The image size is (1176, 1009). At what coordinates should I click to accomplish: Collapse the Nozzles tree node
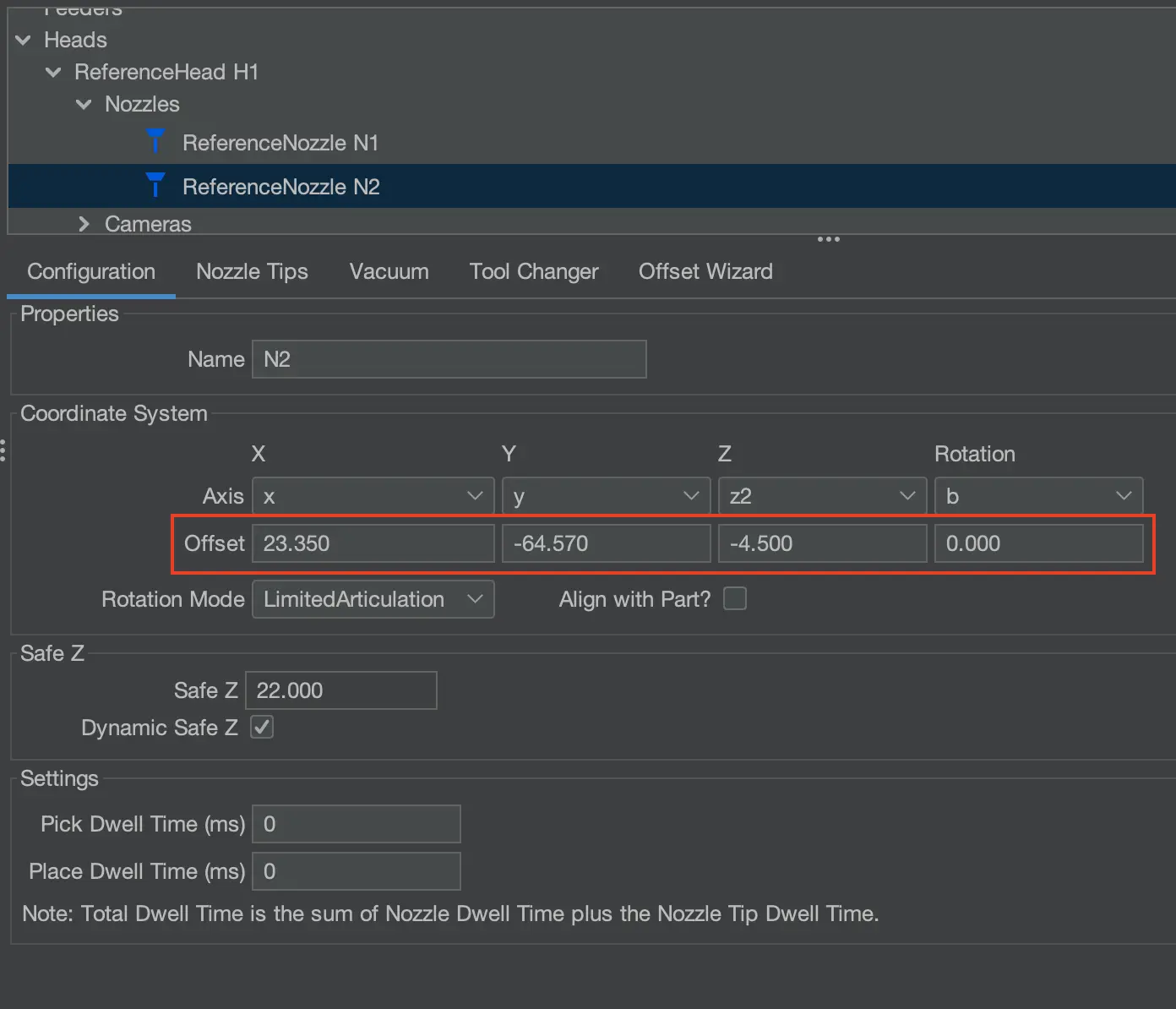click(x=84, y=105)
